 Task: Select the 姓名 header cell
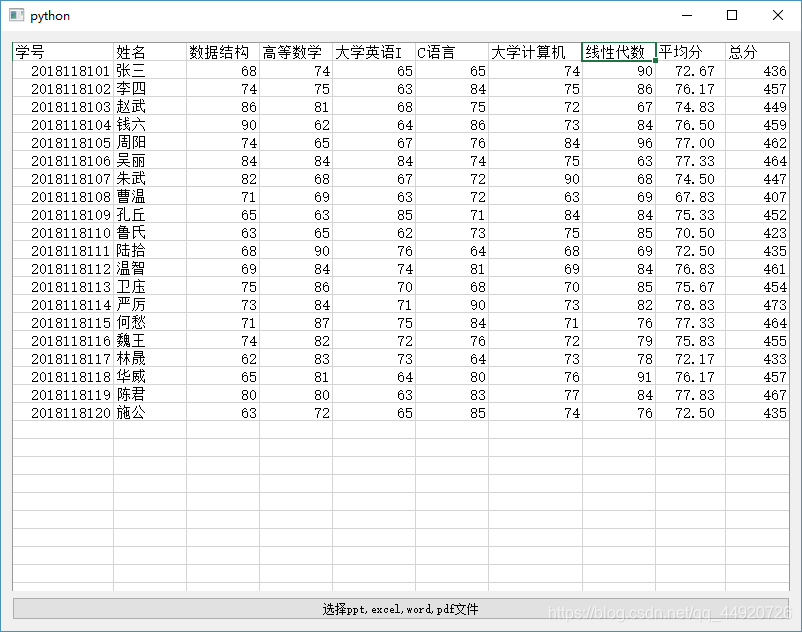150,52
